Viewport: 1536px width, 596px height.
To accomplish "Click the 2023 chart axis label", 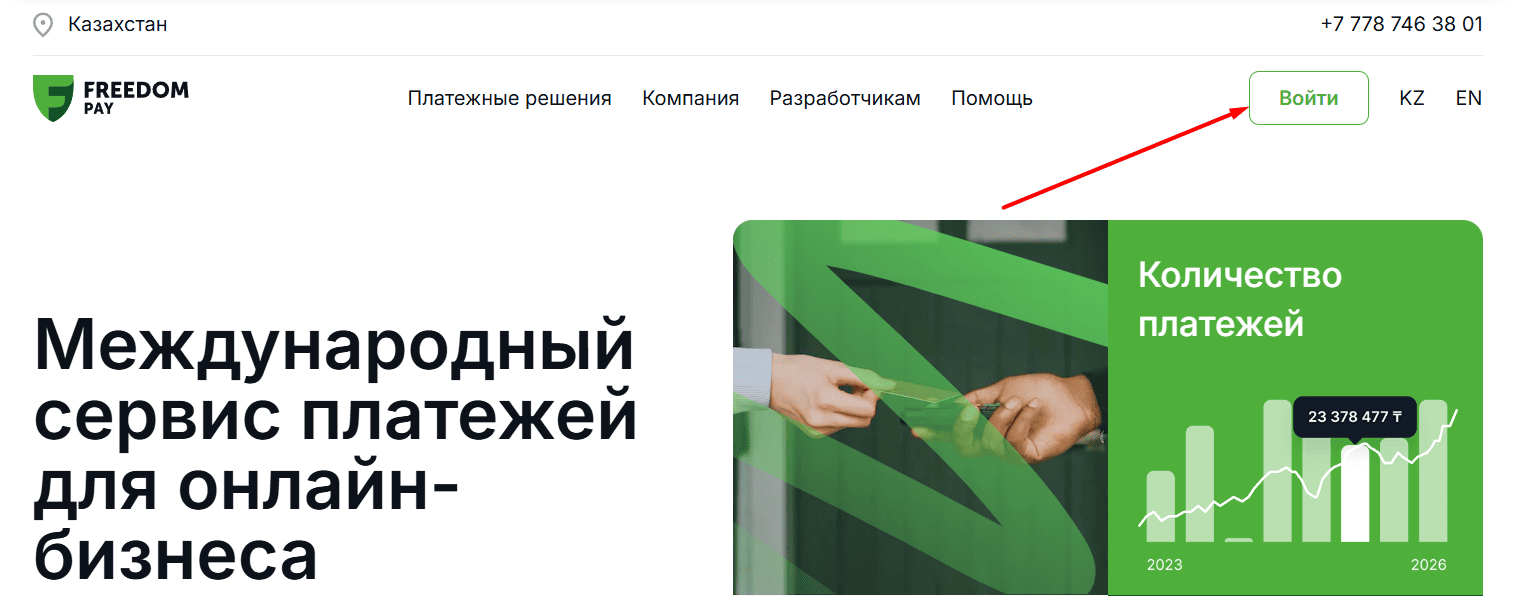I will (1164, 565).
